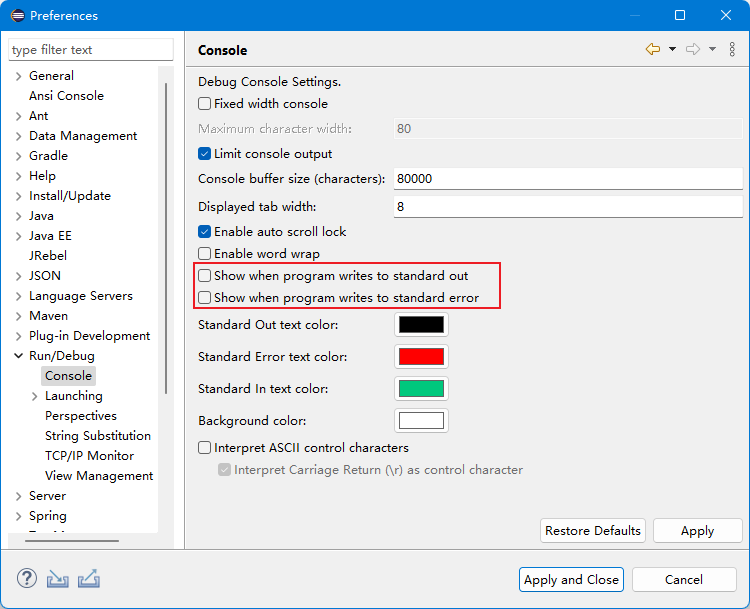Click the Apply and Close button

coord(572,580)
